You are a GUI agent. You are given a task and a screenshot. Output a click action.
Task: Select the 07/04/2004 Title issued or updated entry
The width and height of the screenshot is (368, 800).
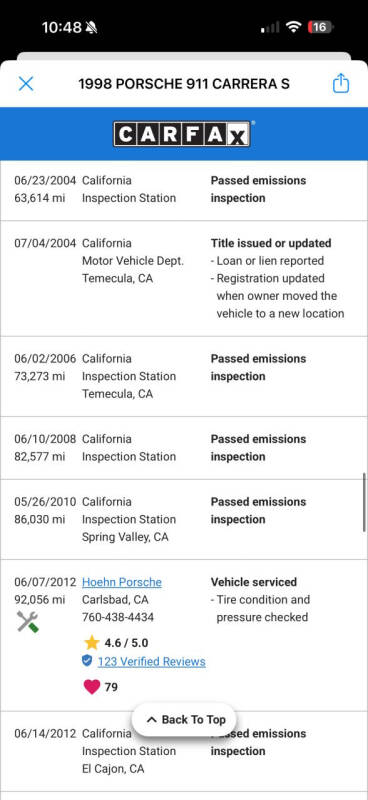pyautogui.click(x=184, y=279)
